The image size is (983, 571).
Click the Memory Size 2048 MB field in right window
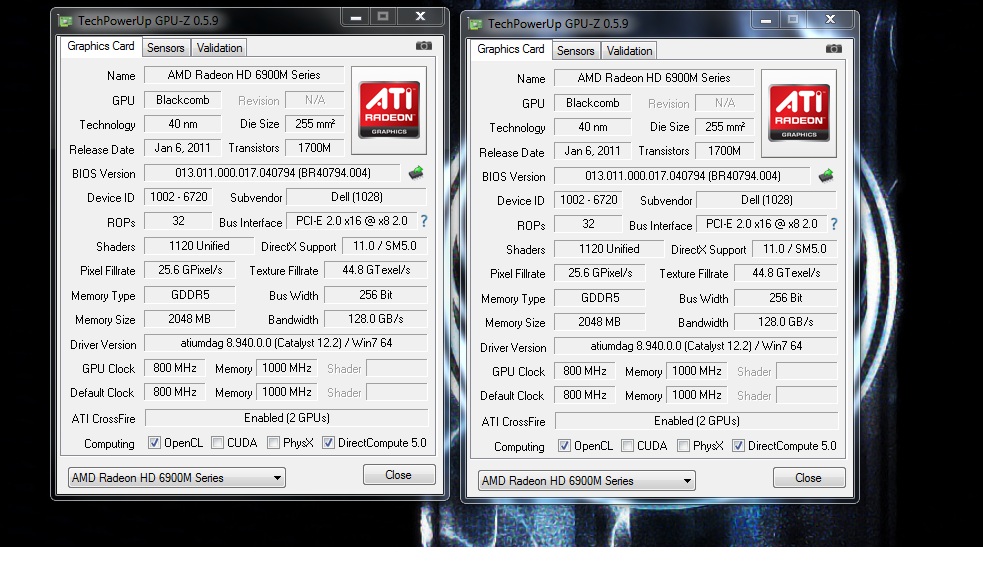[x=599, y=322]
